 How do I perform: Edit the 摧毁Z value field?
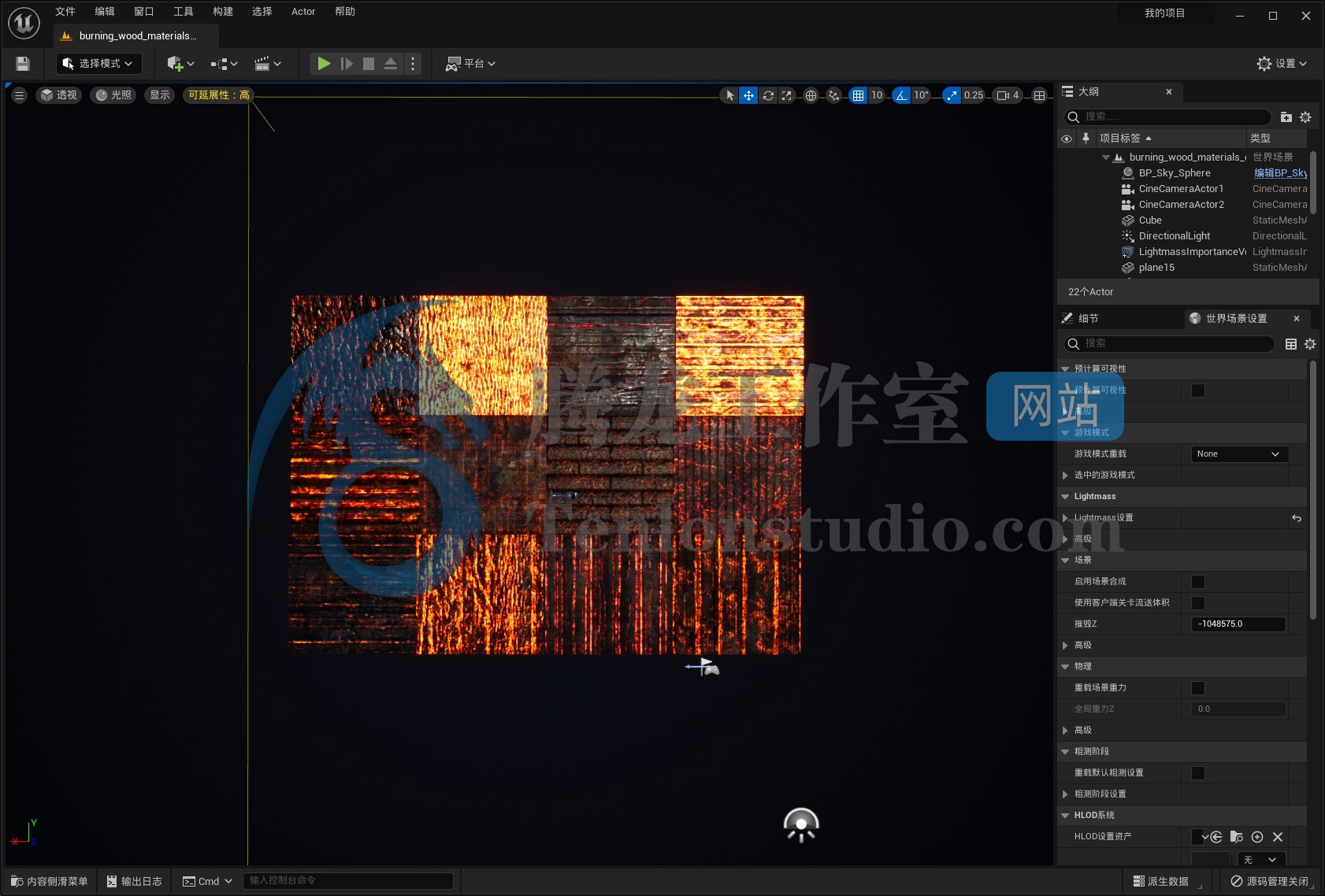[x=1238, y=624]
